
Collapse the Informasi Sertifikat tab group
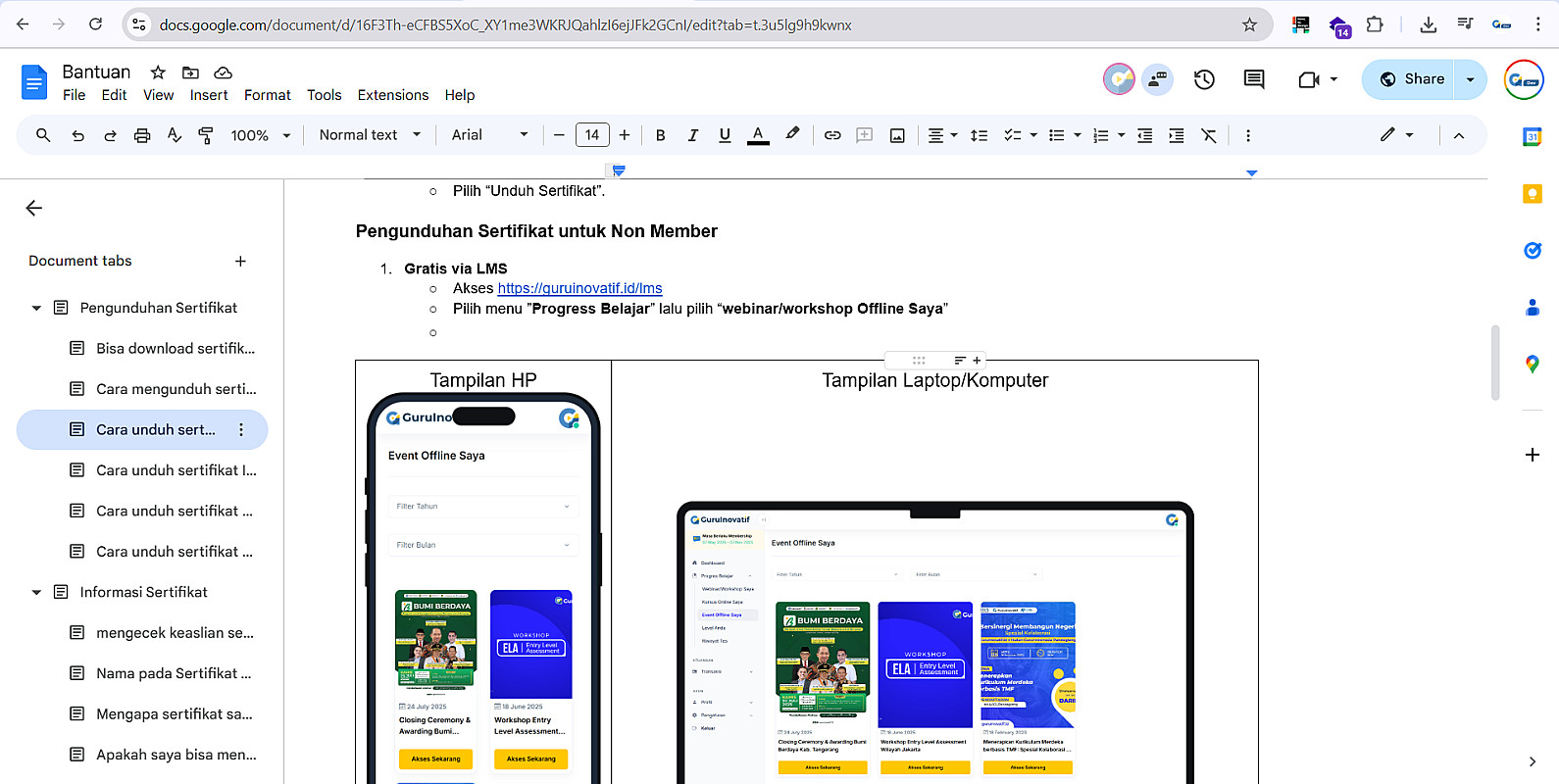[x=36, y=592]
